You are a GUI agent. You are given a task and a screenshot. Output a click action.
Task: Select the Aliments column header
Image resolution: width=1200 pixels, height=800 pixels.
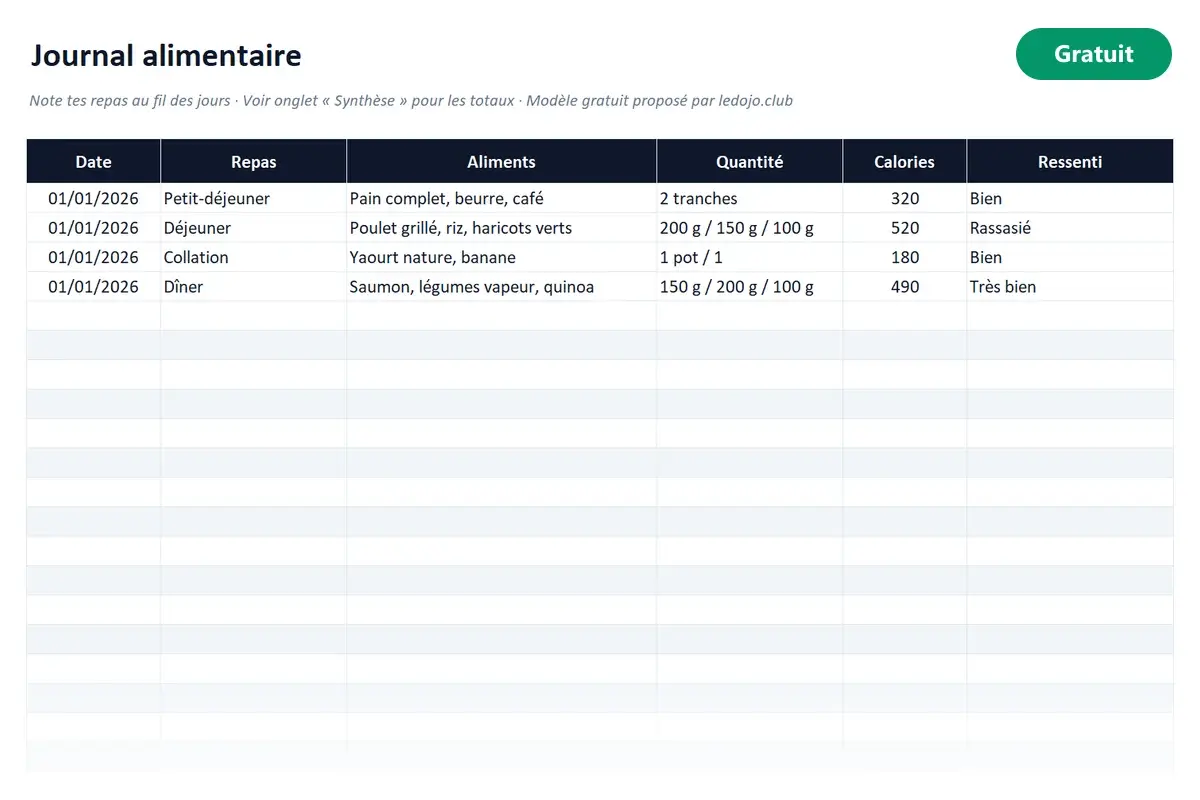501,162
